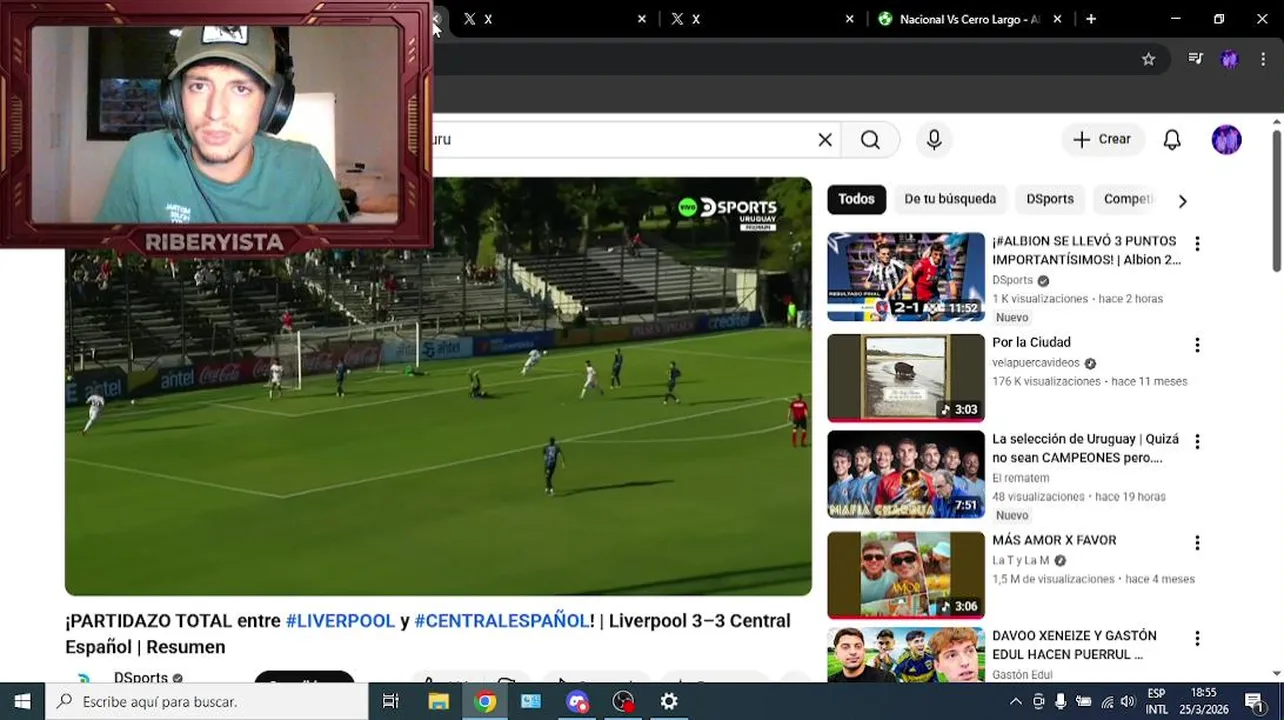Click the microphone tray icon

[1061, 702]
